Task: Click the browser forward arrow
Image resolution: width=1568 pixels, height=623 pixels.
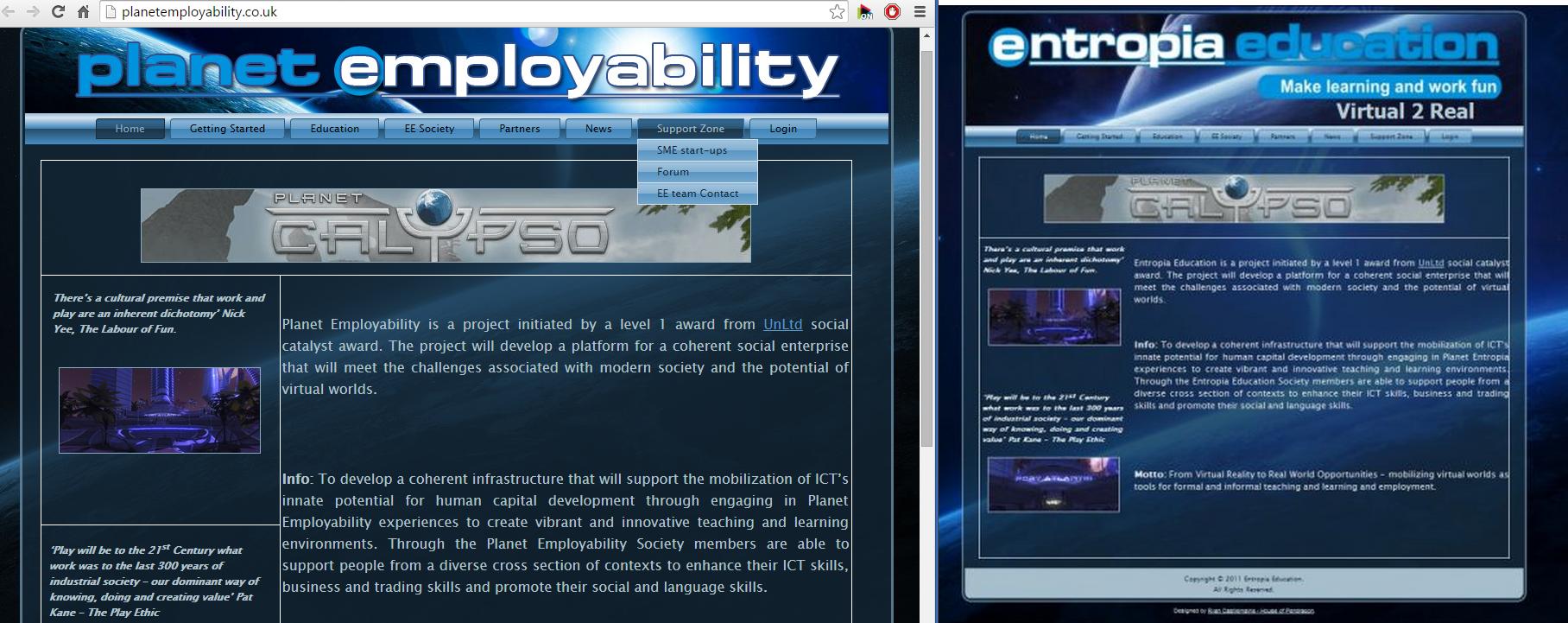Action: 34,11
